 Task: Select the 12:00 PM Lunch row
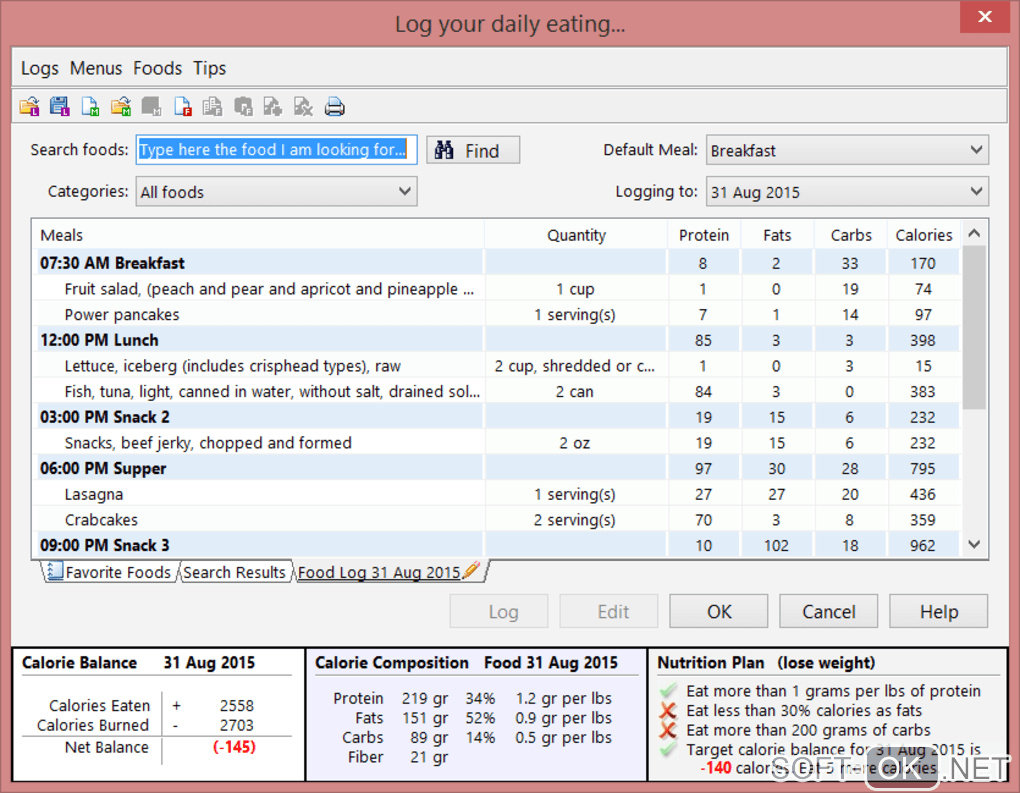point(498,340)
